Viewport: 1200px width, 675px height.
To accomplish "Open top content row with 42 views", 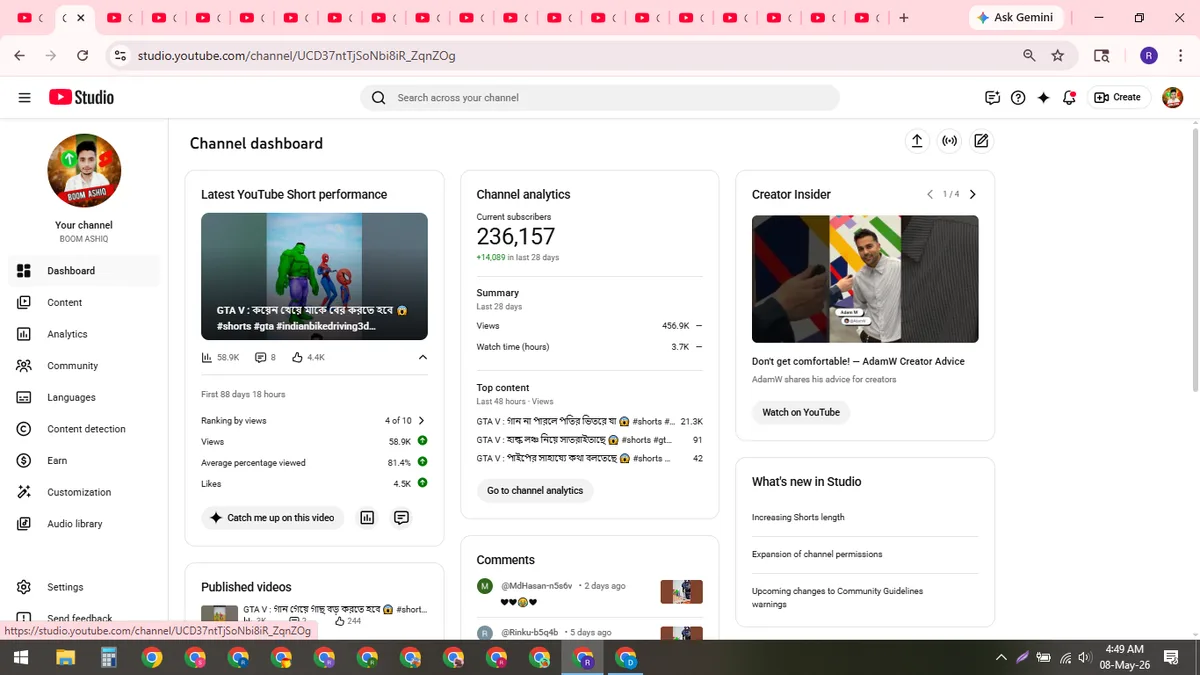I will pos(590,458).
